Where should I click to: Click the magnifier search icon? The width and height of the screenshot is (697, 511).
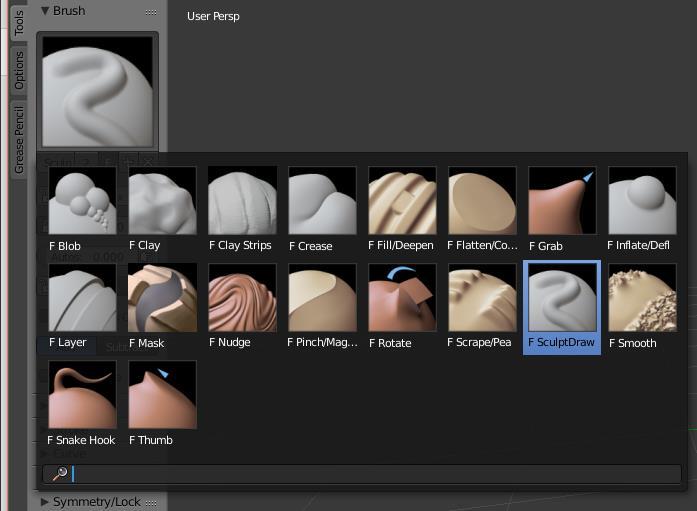(60, 474)
